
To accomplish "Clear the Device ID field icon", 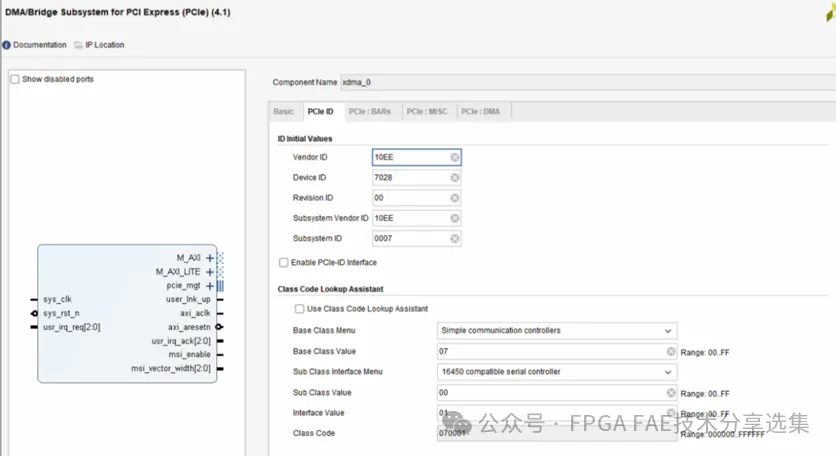I will tap(455, 178).
